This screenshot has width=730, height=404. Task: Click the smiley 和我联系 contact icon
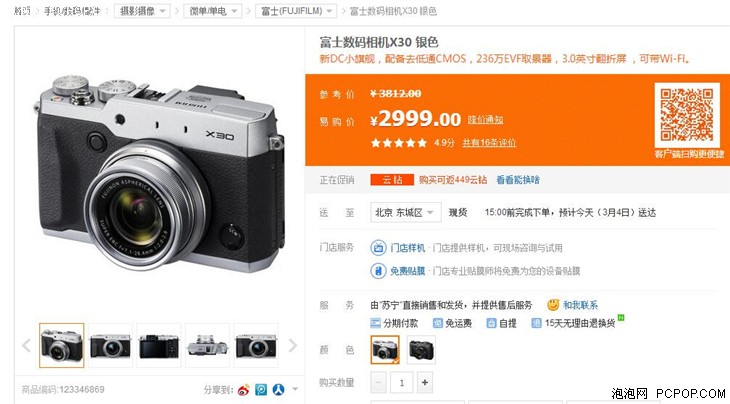(553, 305)
